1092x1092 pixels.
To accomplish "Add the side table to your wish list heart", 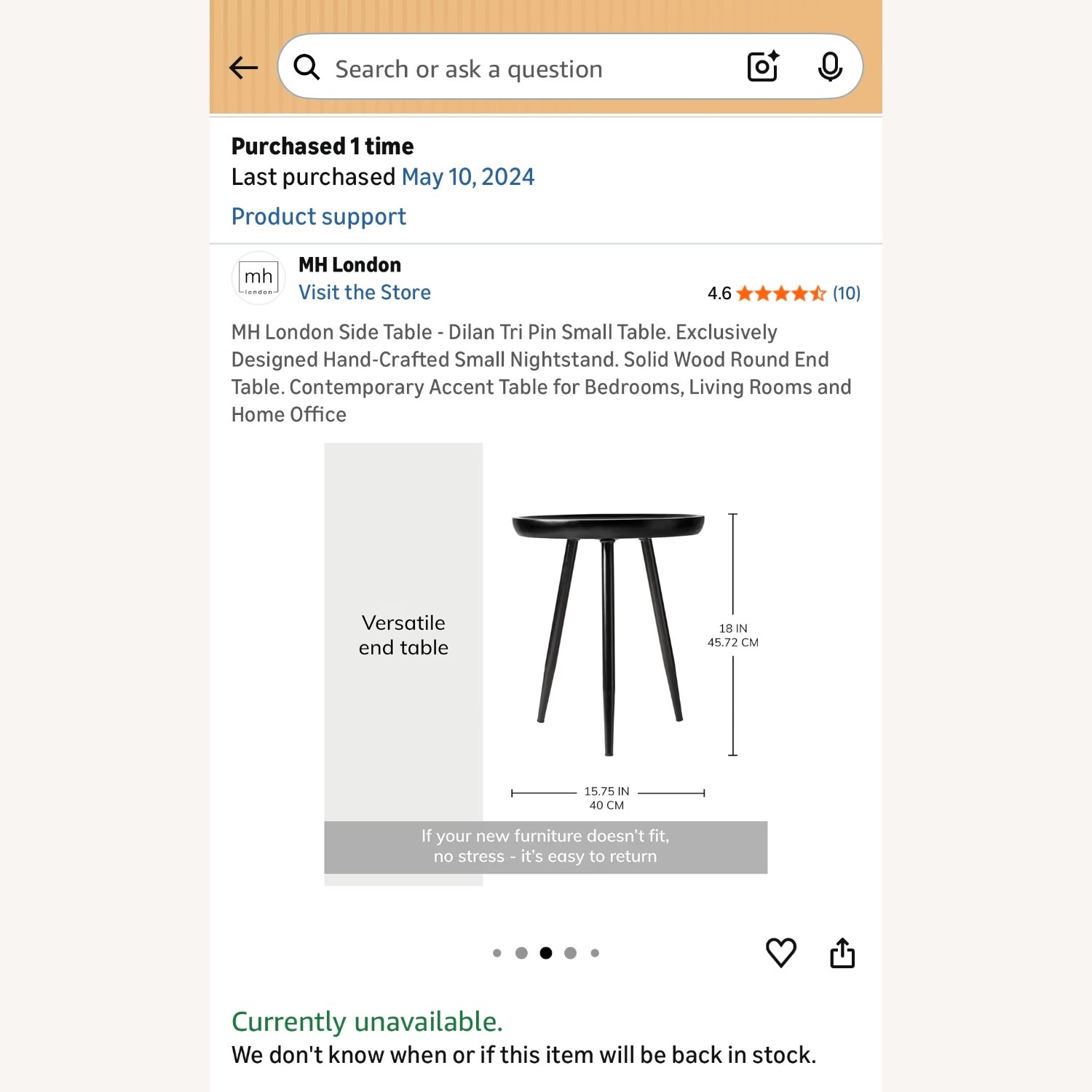I will (781, 951).
